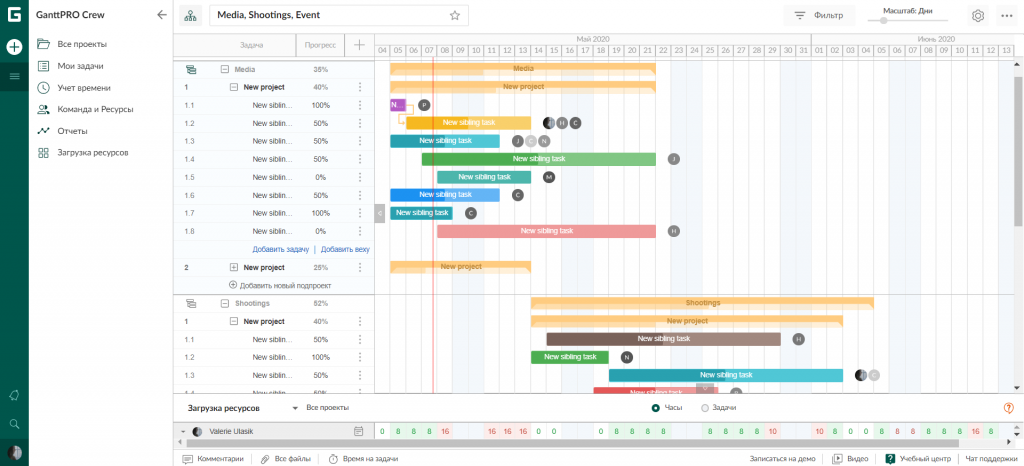Image resolution: width=1024 pixels, height=466 pixels.
Task: Open the settings gear icon
Action: [978, 16]
